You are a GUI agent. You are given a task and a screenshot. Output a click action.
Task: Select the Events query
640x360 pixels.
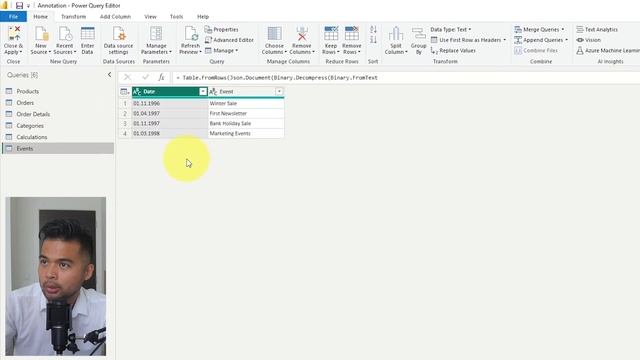point(58,149)
